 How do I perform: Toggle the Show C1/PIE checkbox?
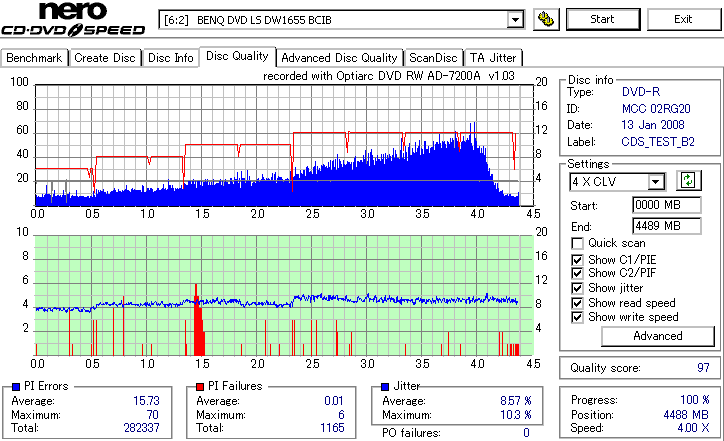tap(577, 260)
